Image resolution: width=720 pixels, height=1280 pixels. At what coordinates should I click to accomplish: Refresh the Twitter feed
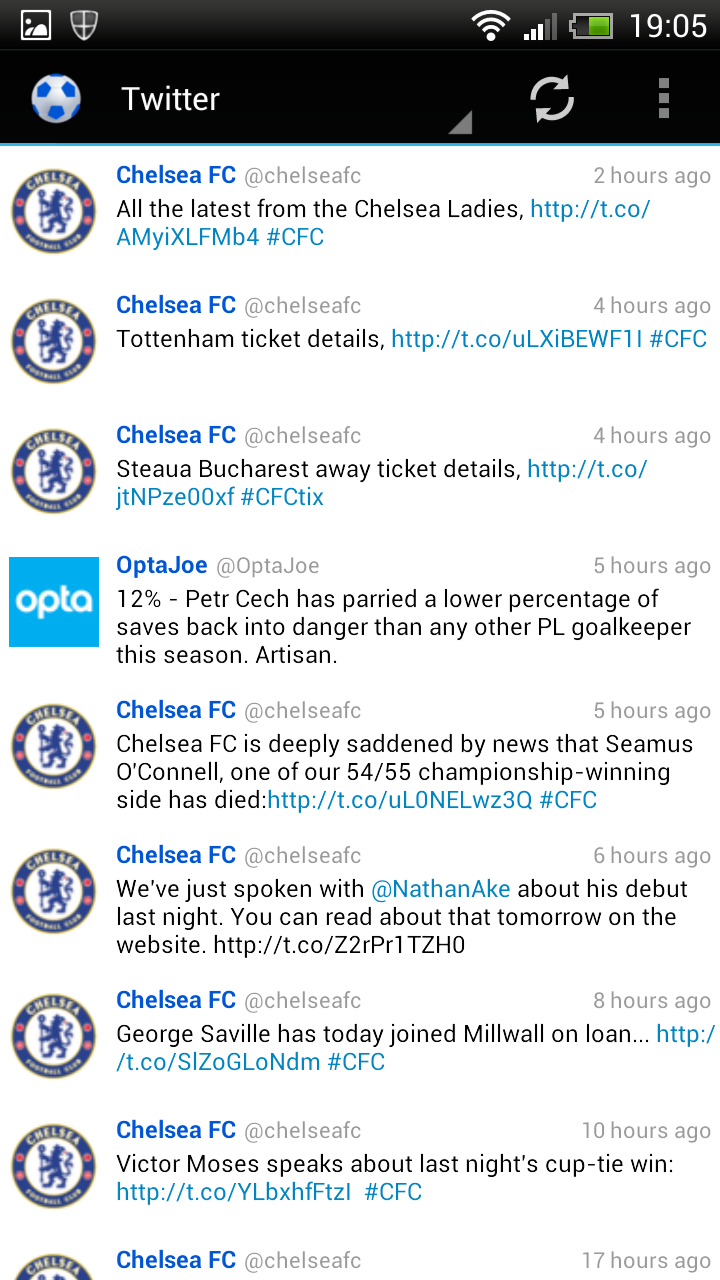[552, 98]
